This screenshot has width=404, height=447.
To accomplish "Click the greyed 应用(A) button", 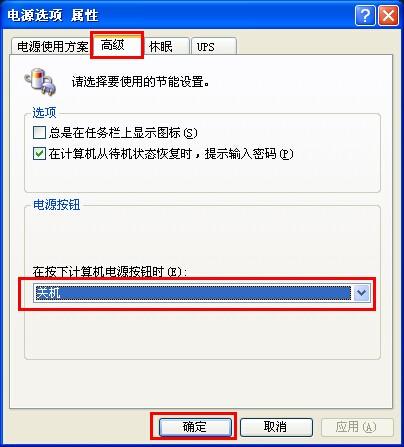I will pos(357,427).
